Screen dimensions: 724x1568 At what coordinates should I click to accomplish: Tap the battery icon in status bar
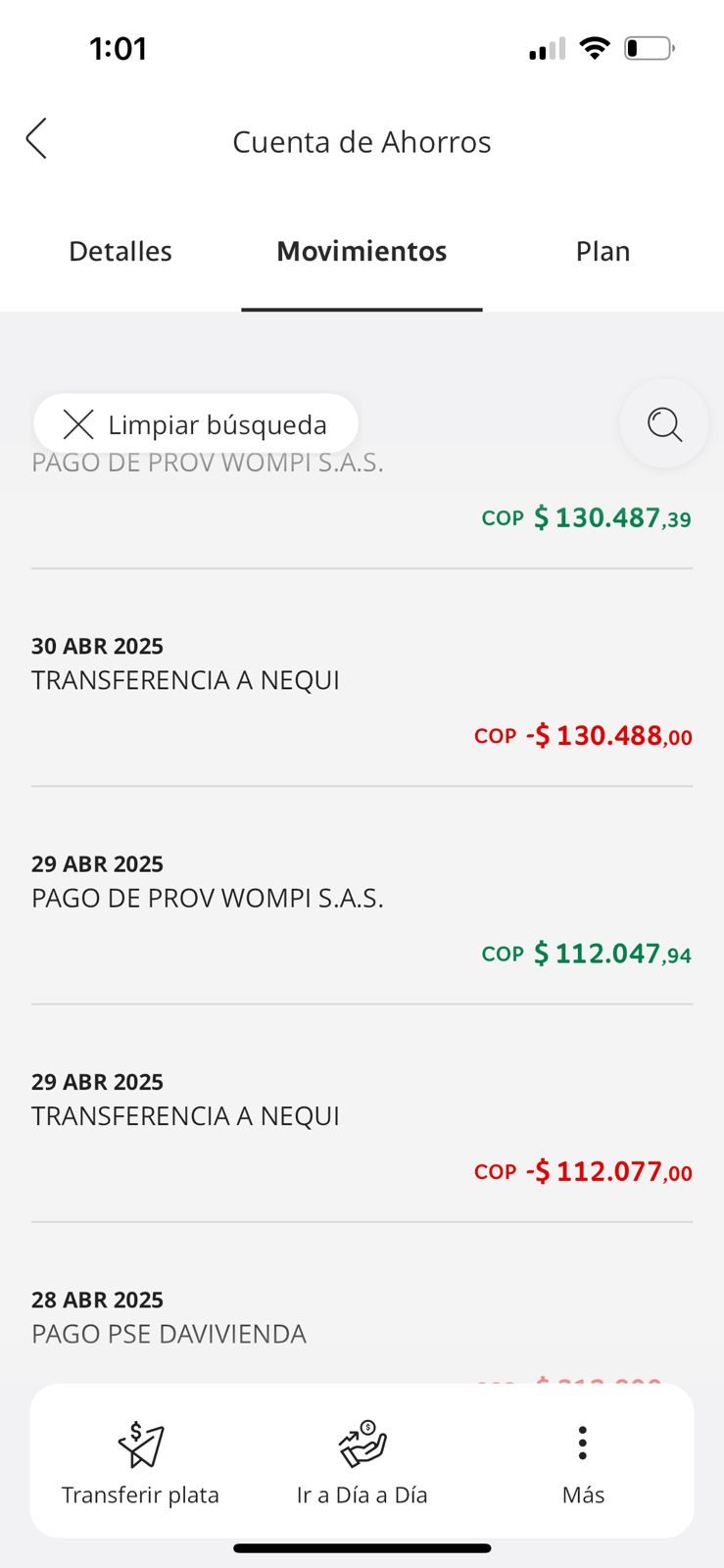(649, 48)
